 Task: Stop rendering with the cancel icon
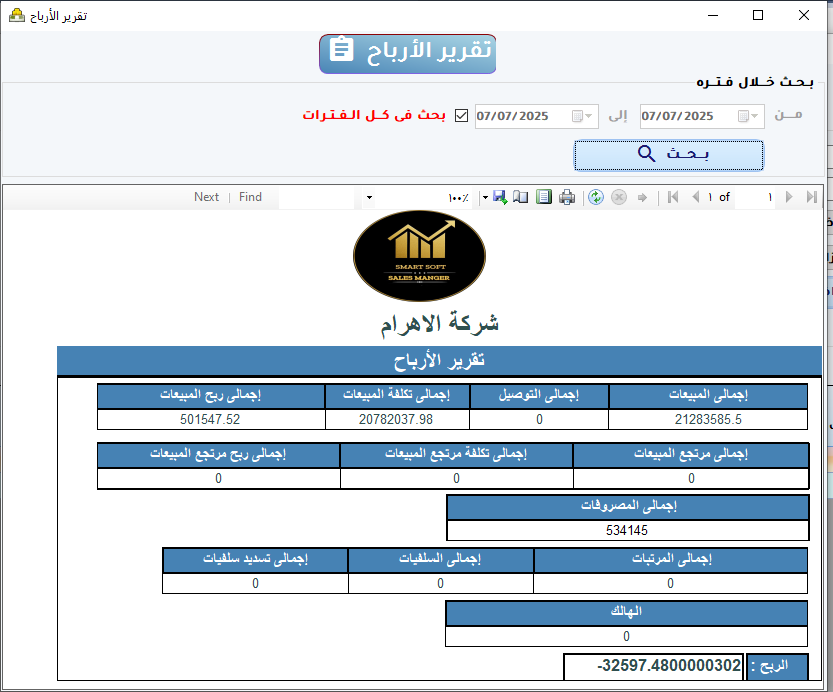coord(618,197)
